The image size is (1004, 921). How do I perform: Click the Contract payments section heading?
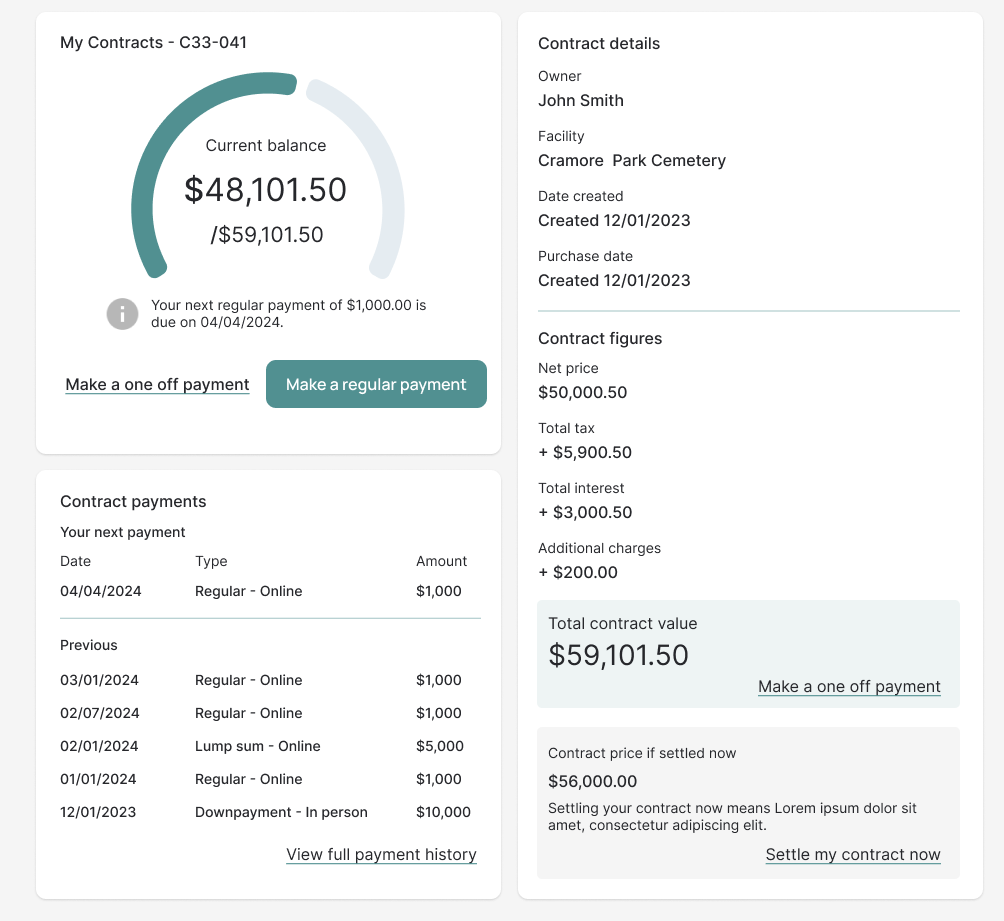pyautogui.click(x=133, y=501)
